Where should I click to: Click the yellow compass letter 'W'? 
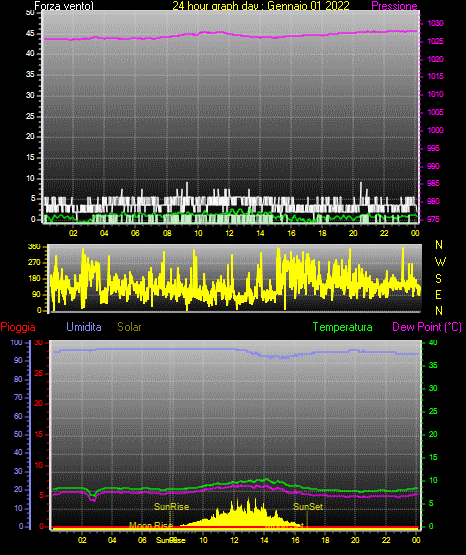point(440,262)
